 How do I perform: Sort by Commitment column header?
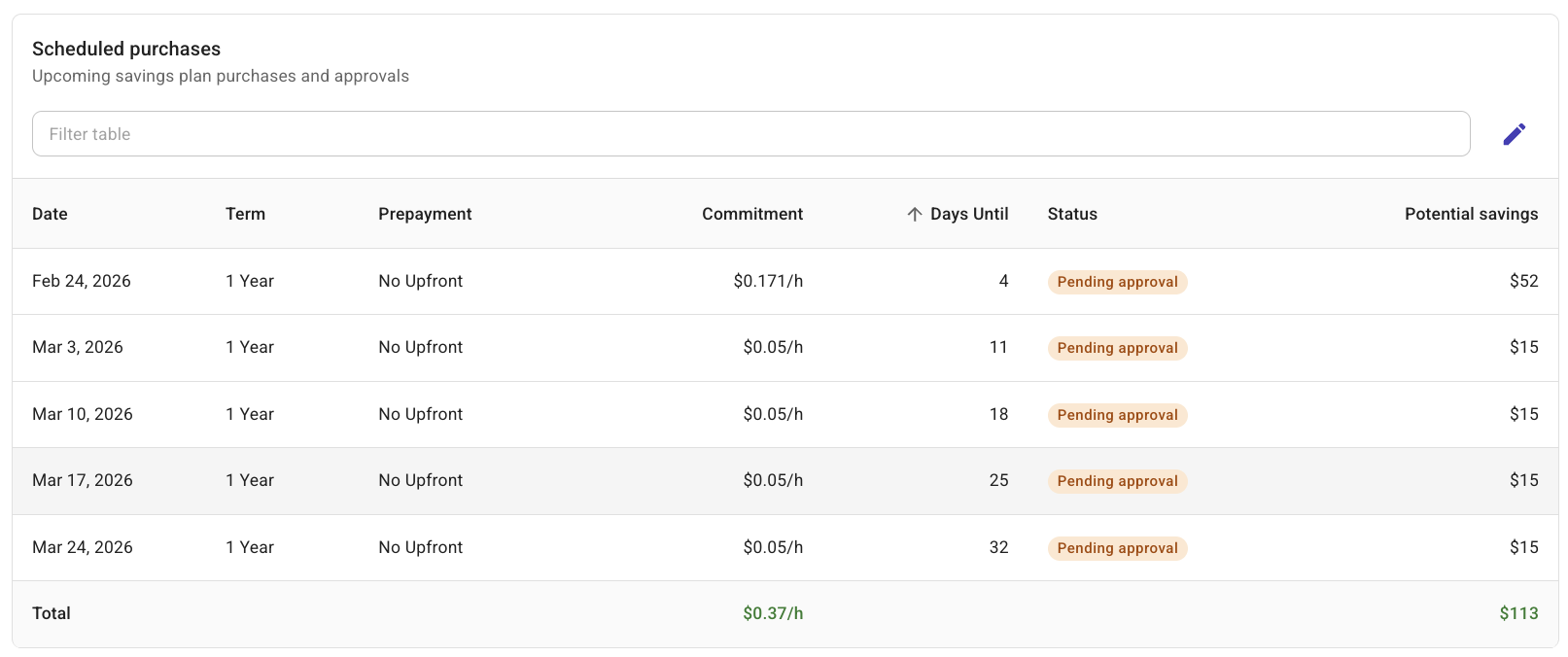(751, 214)
